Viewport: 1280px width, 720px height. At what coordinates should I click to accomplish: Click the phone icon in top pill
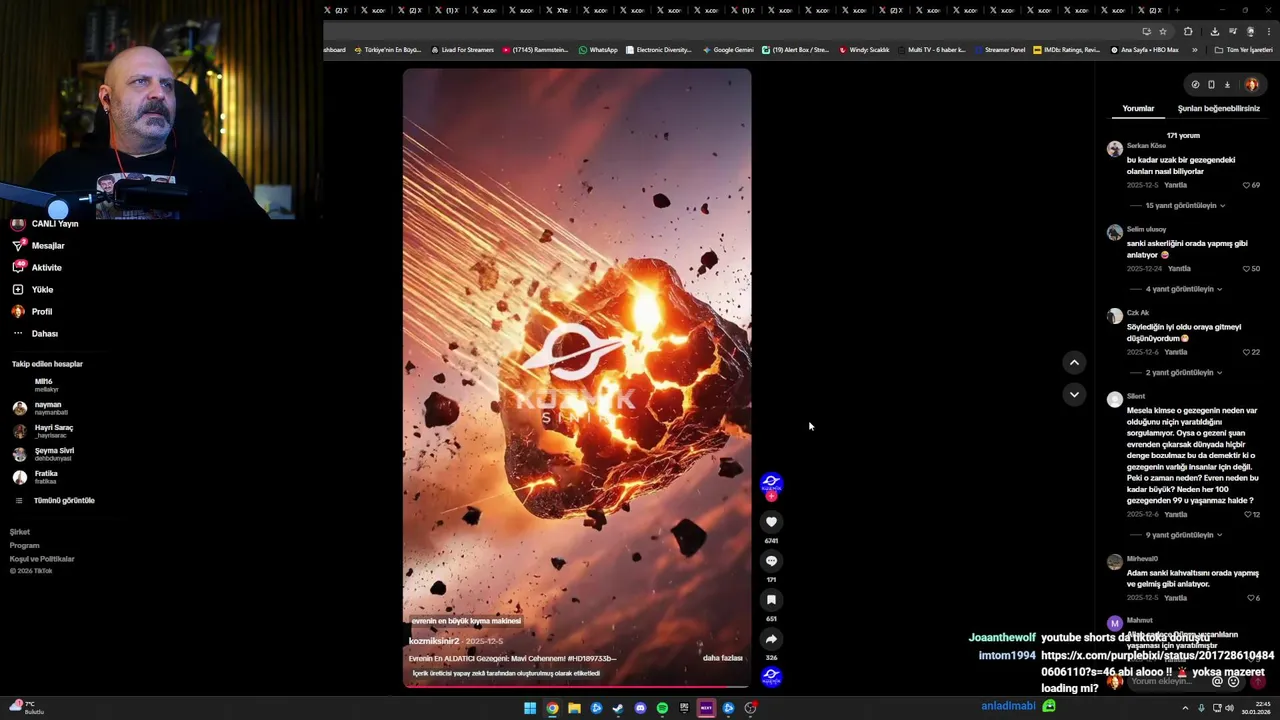(x=1211, y=85)
